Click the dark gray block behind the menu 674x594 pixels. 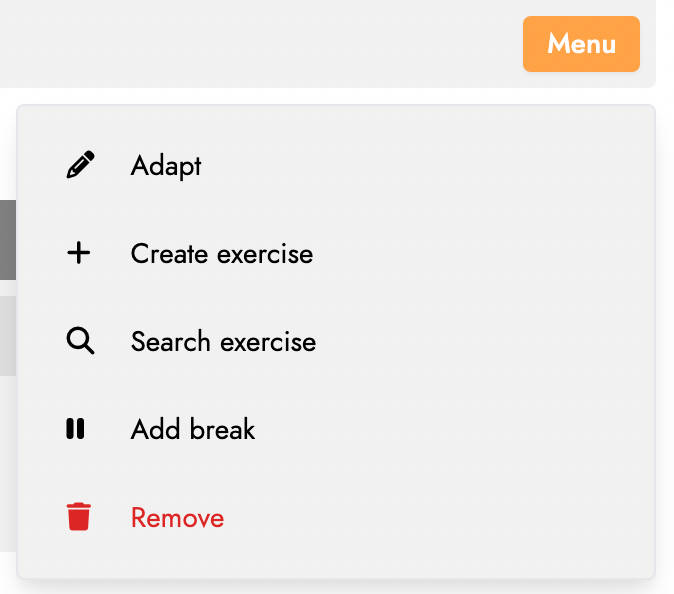pos(8,240)
